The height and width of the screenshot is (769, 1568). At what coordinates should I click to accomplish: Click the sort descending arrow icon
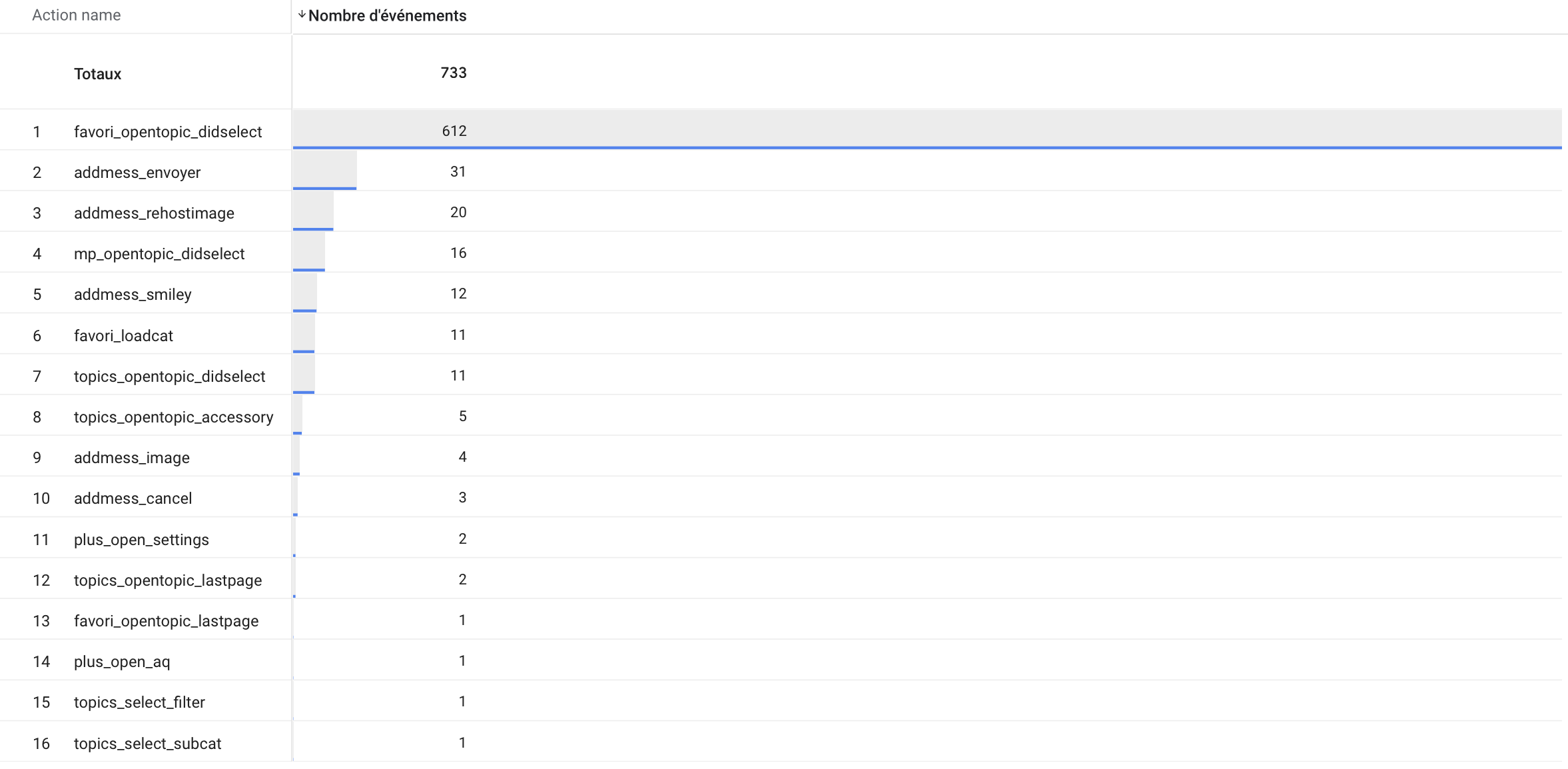click(x=302, y=15)
